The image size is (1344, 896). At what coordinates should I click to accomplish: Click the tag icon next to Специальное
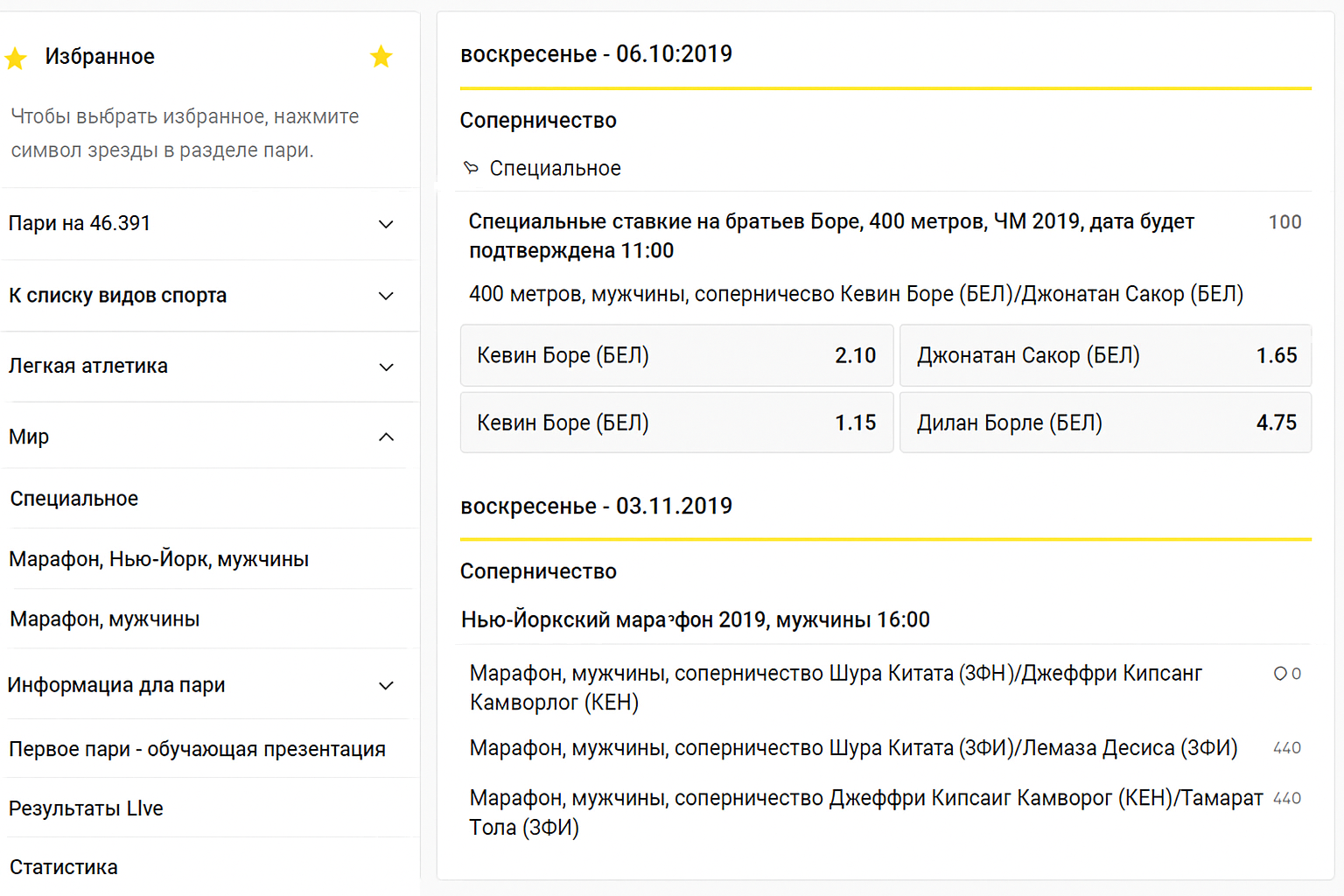coord(471,168)
